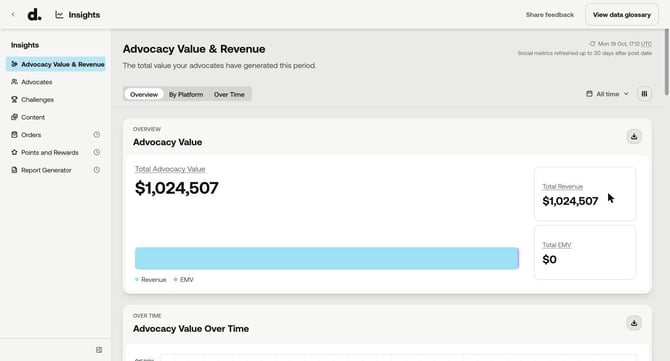The image size is (670, 361).
Task: Click the View data glossary button
Action: (622, 15)
